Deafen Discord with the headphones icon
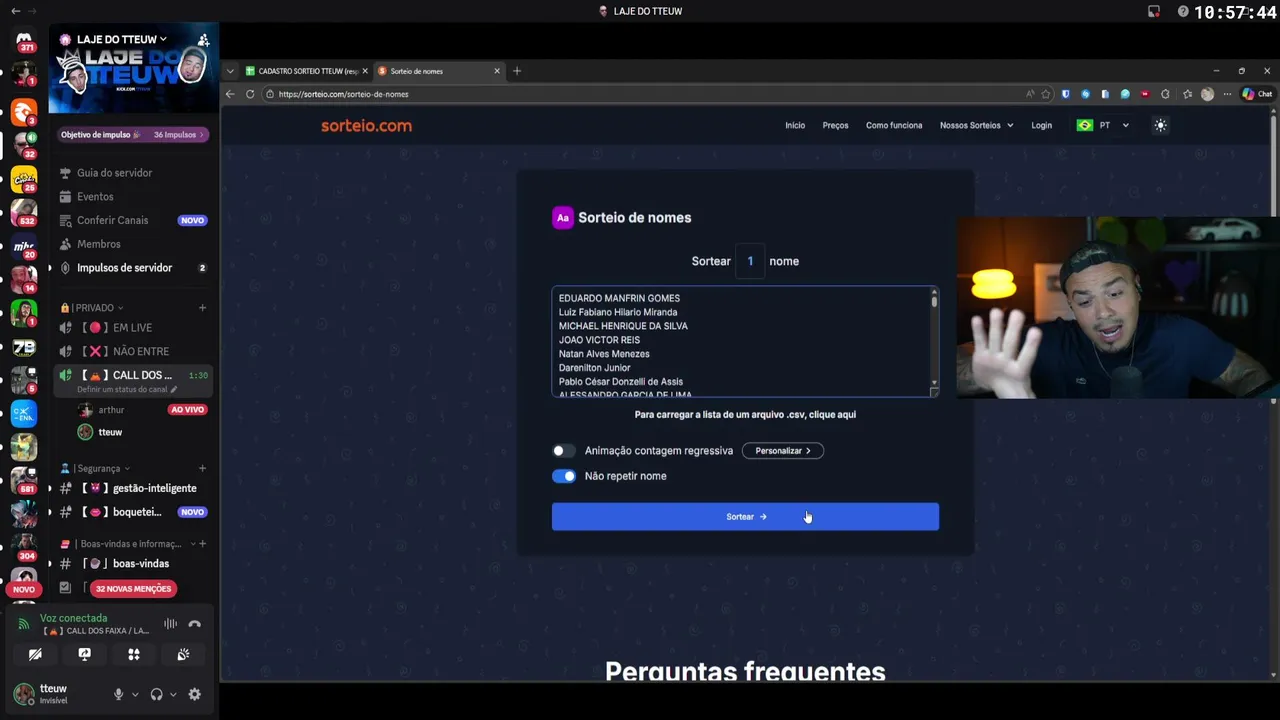The width and height of the screenshot is (1280, 720). click(x=156, y=694)
